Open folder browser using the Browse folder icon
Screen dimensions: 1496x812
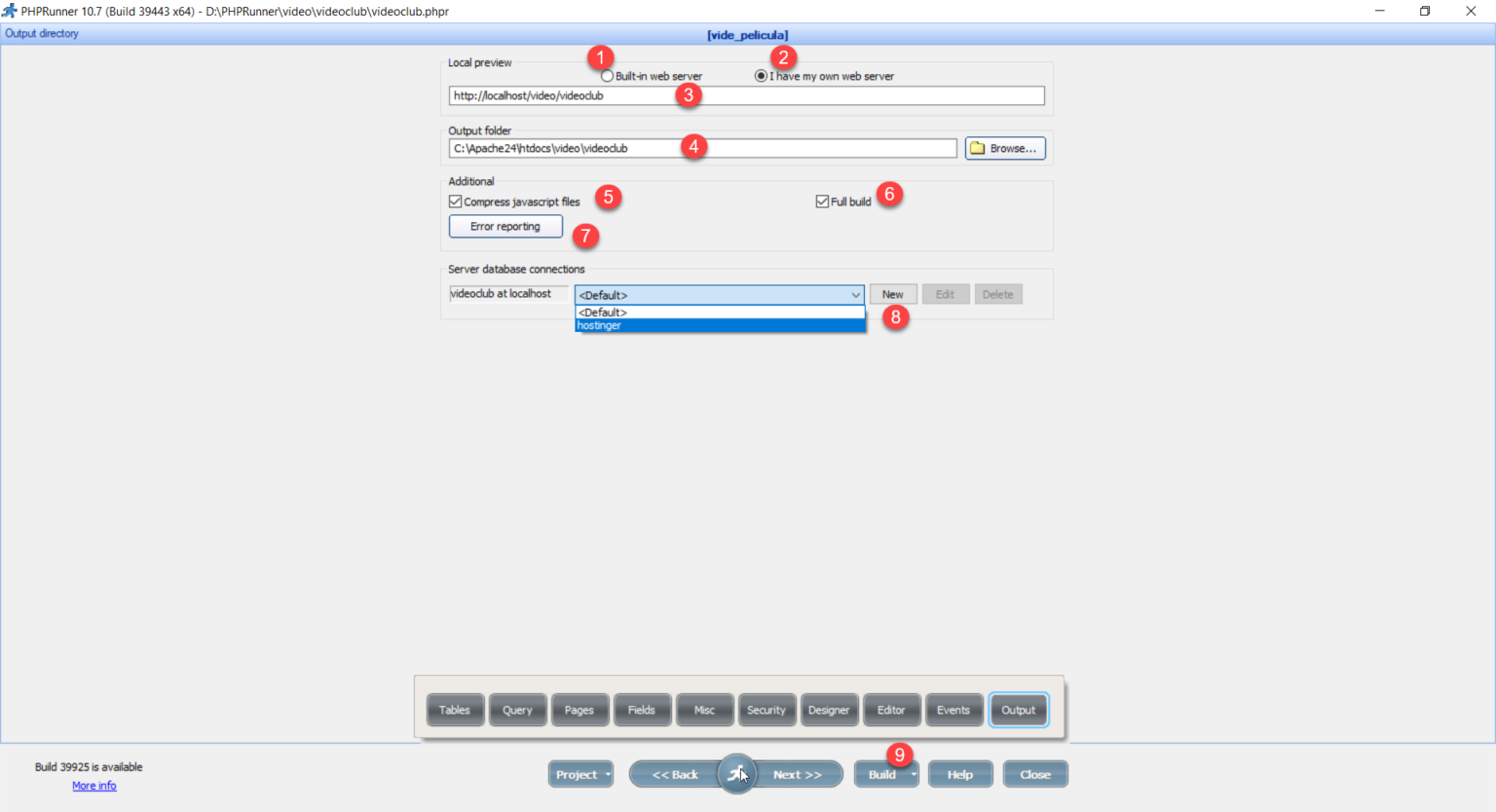point(977,147)
